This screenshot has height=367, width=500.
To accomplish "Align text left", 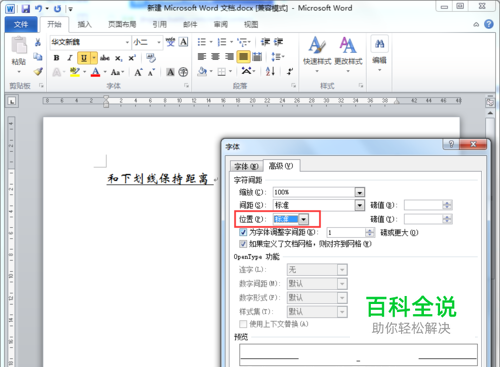I will tap(202, 57).
